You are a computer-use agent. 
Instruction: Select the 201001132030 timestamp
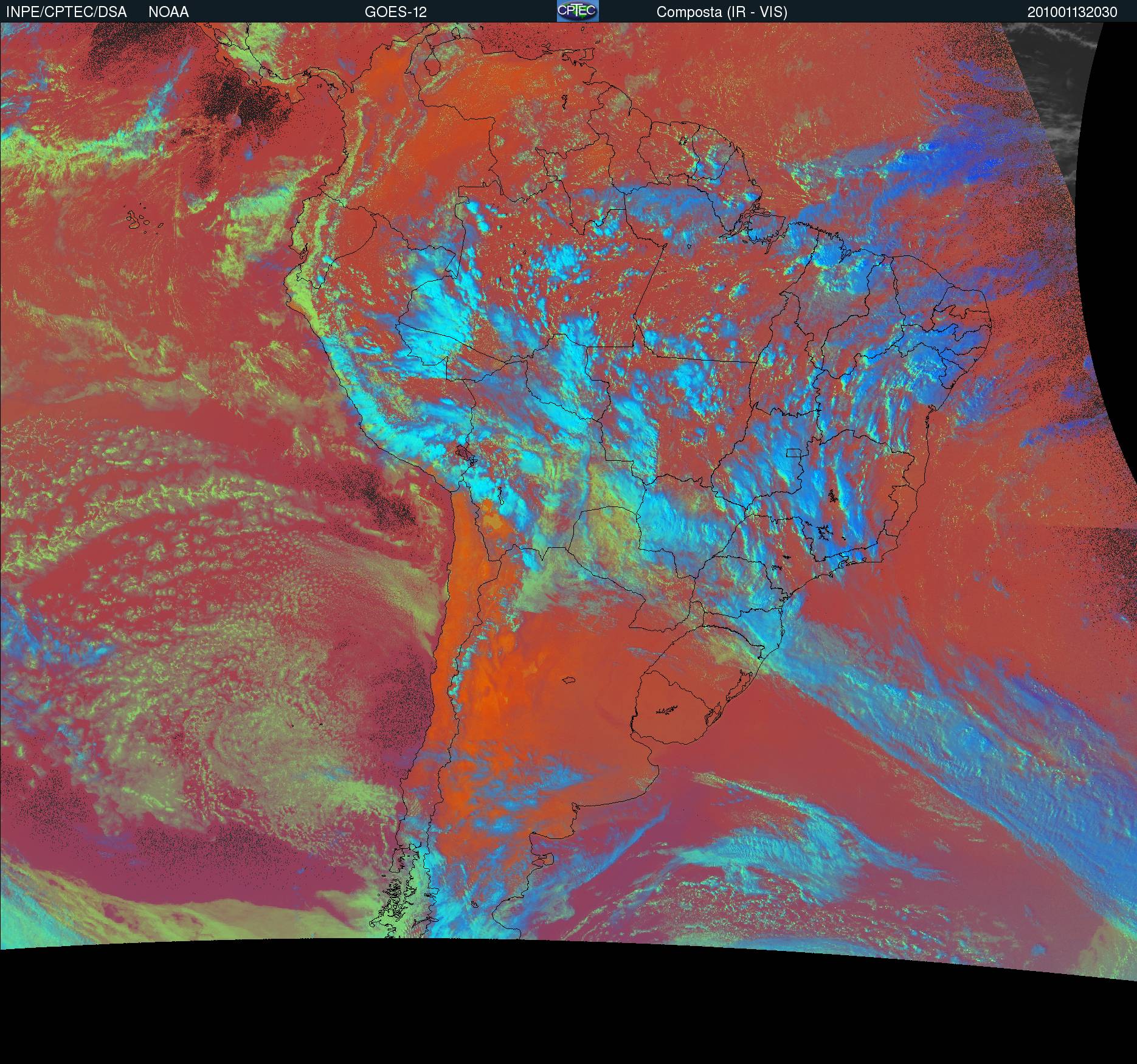tap(1073, 12)
